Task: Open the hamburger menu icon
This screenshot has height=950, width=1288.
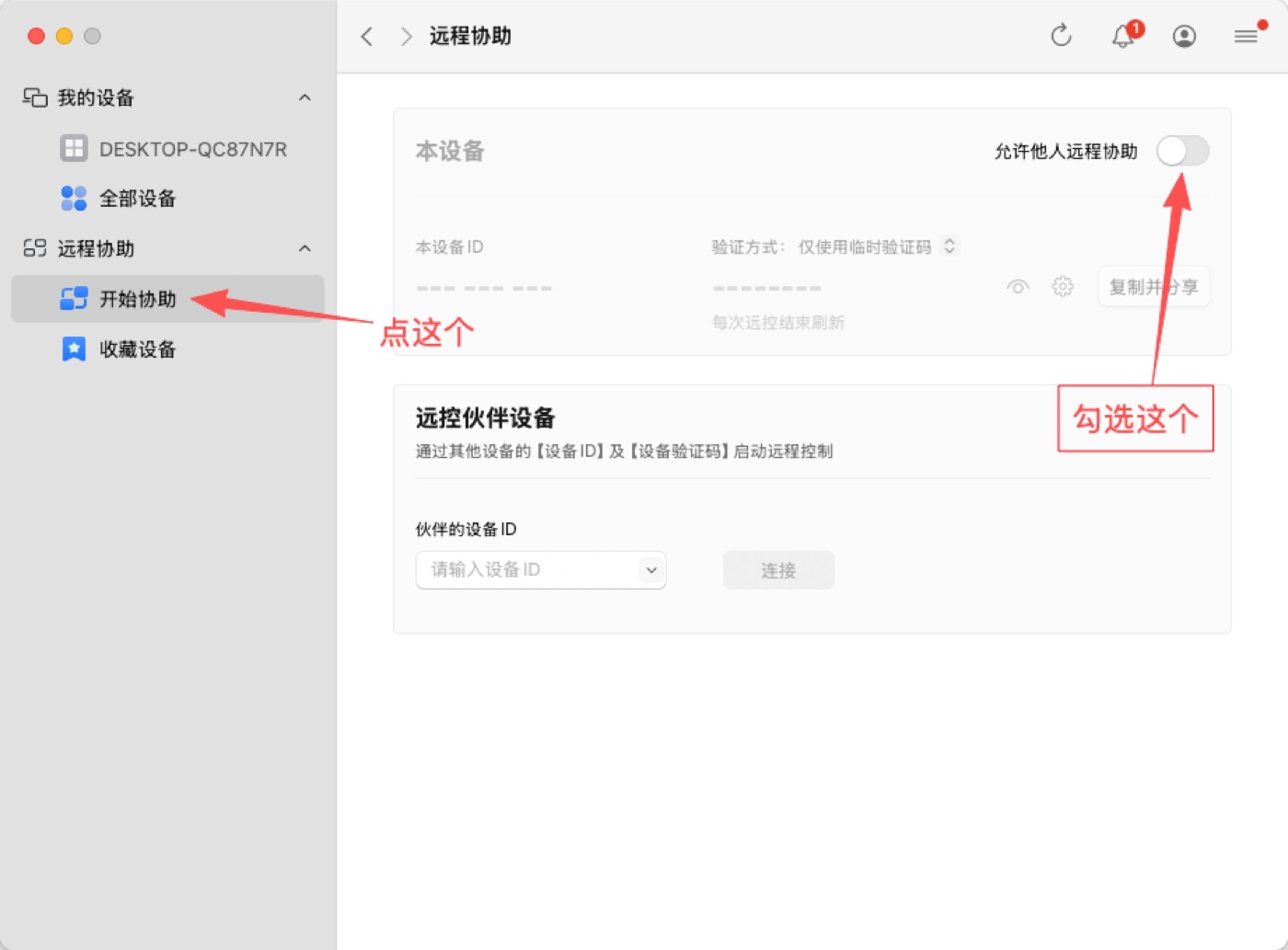Action: 1246,36
